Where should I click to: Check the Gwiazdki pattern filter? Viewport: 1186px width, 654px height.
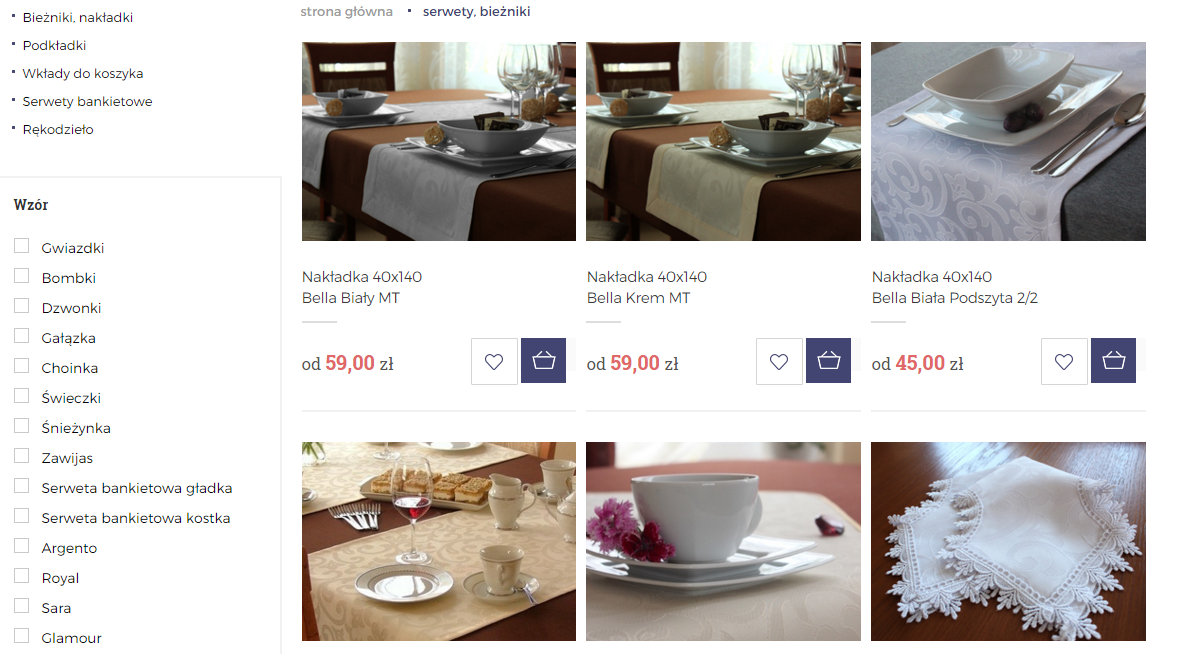tap(22, 246)
